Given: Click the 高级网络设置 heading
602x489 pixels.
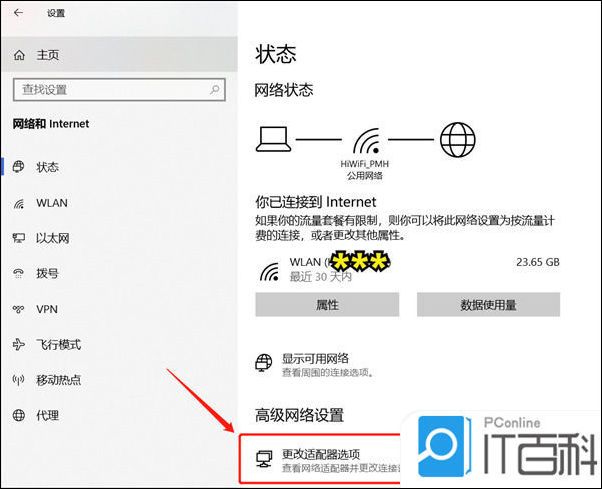Looking at the screenshot, I should point(299,415).
